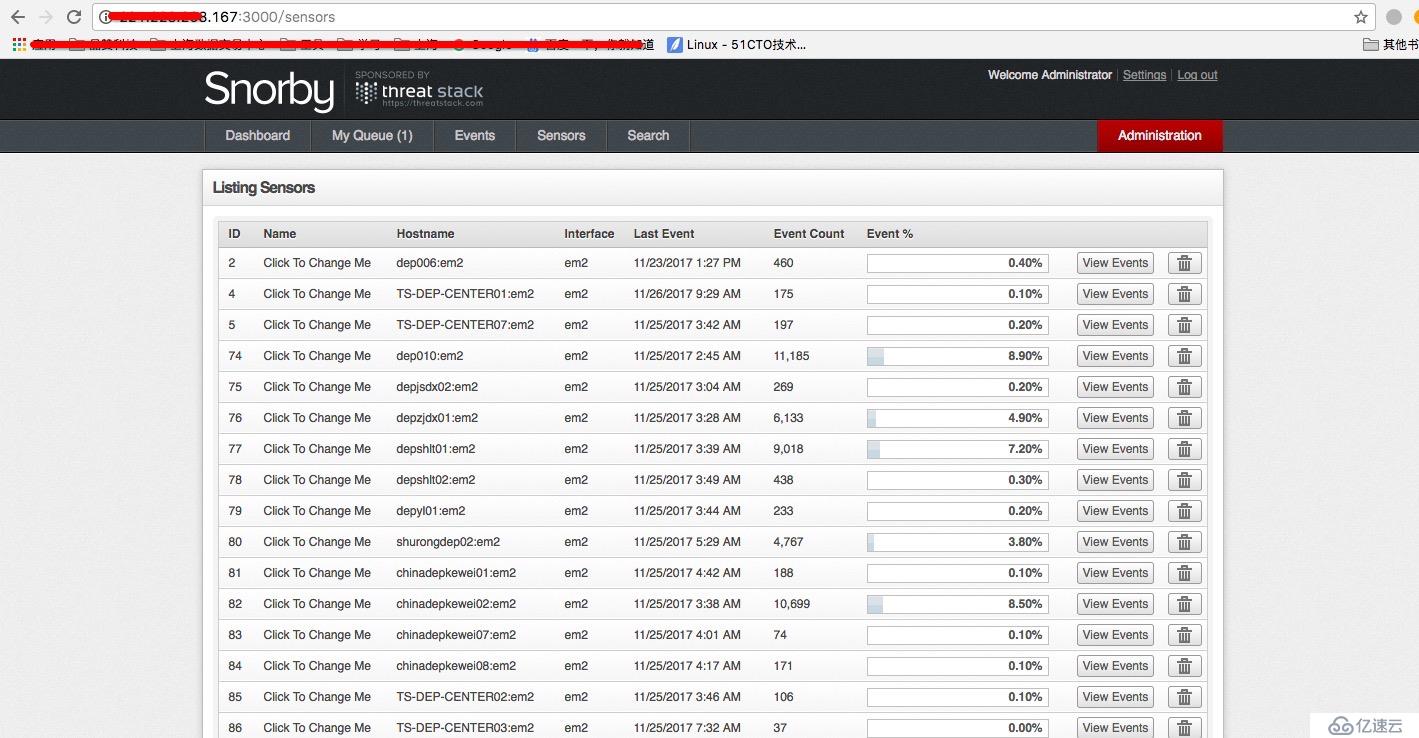Edit name of sensor ID 80
The width and height of the screenshot is (1419, 738).
[317, 542]
